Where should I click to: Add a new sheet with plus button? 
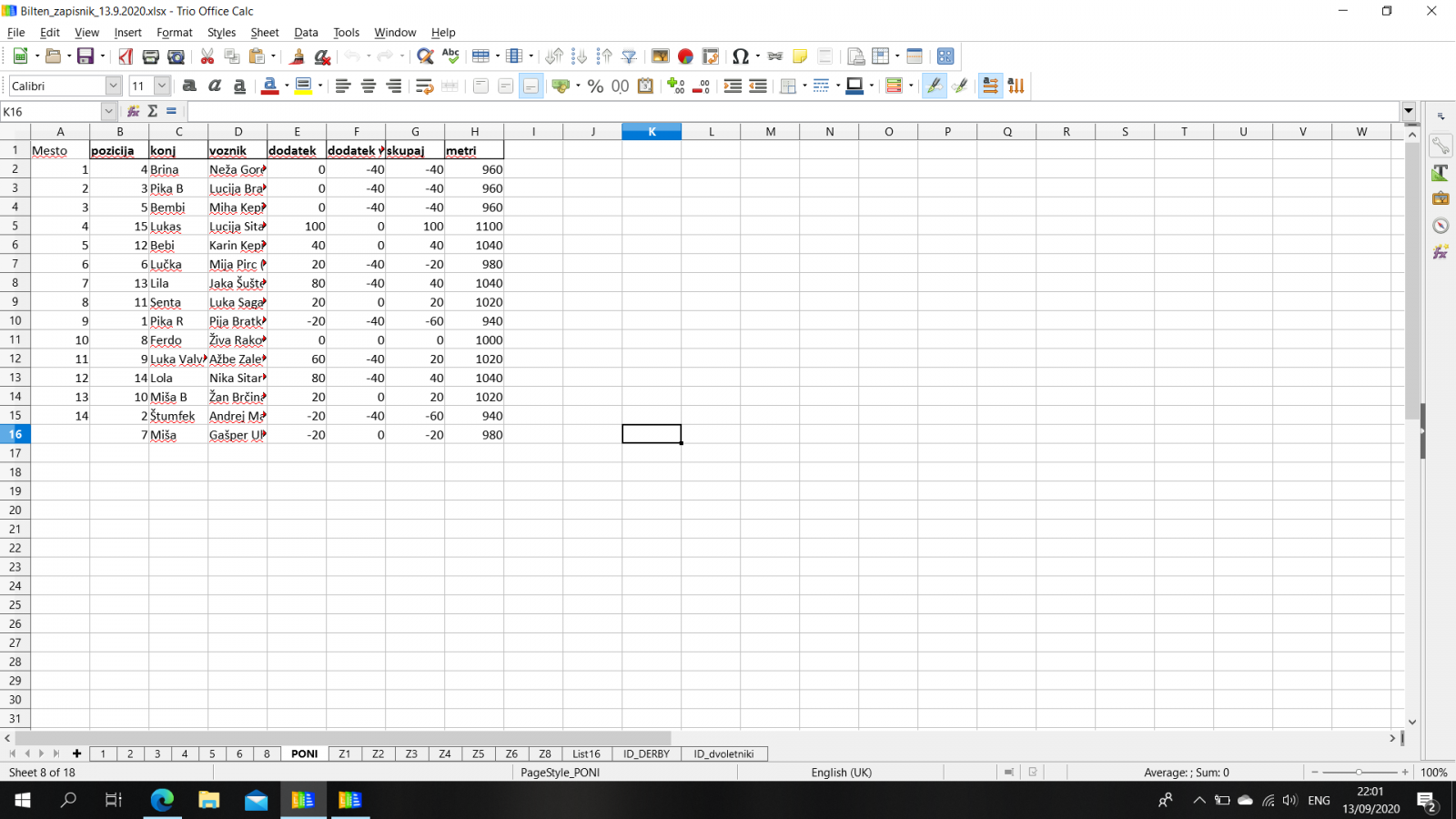76,753
